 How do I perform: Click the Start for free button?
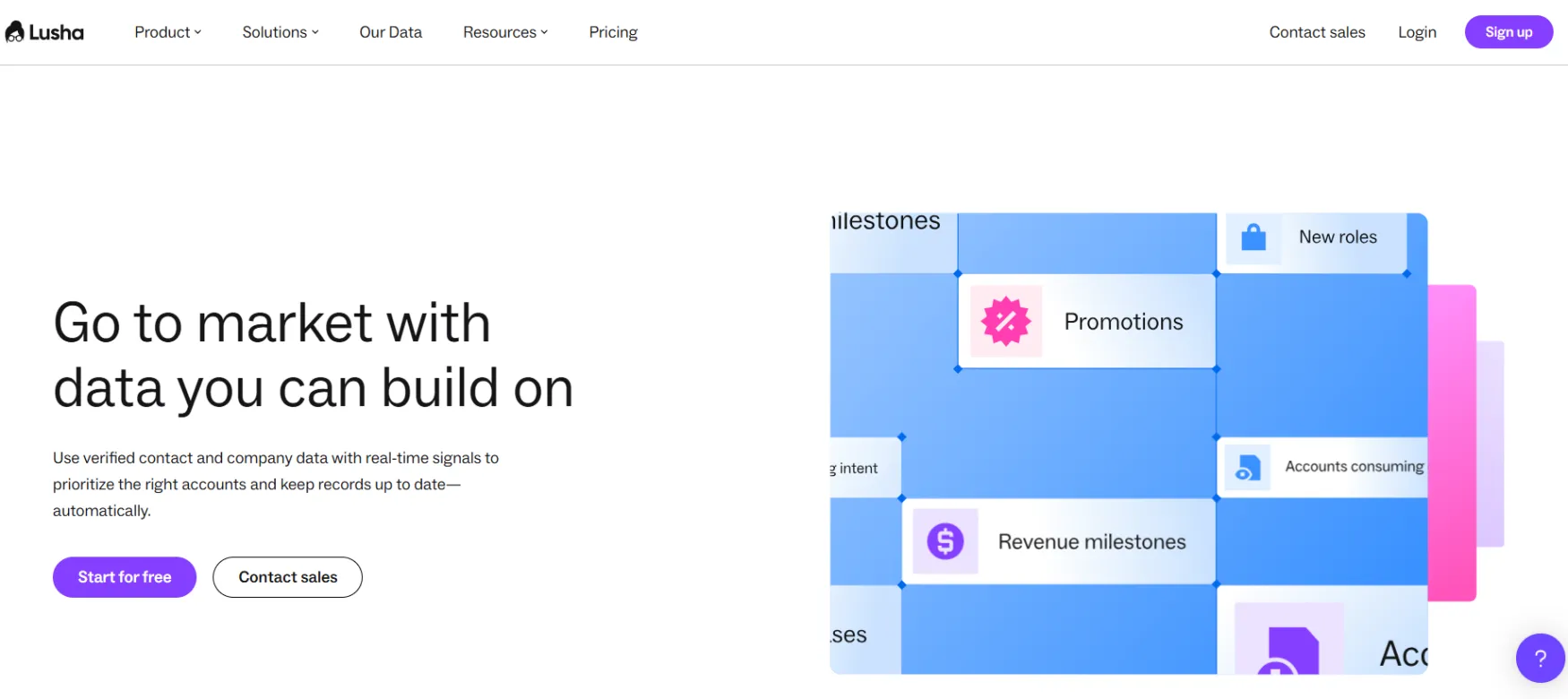coord(125,577)
